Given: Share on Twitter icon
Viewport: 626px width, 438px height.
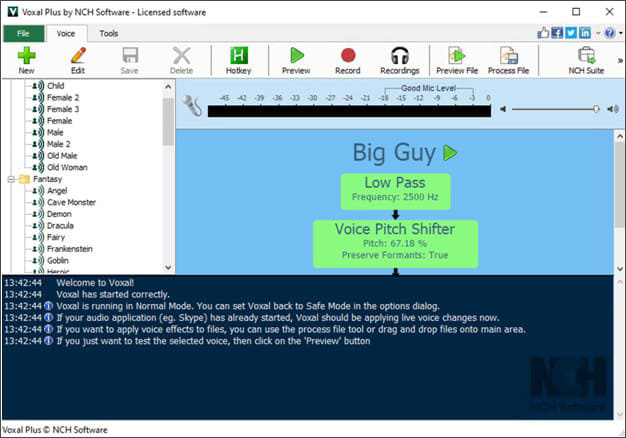Looking at the screenshot, I should 571,33.
